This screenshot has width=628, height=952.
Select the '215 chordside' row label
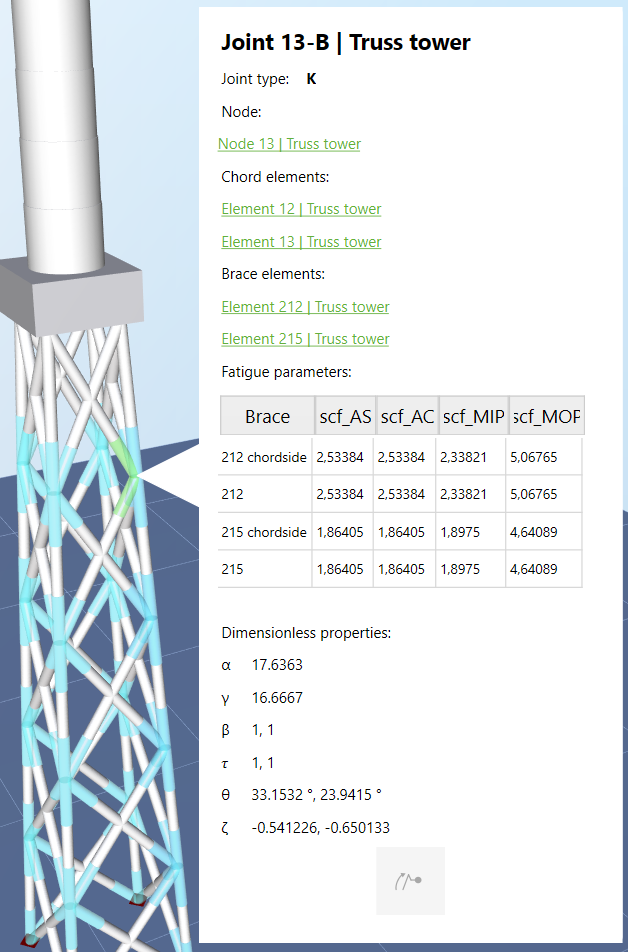pyautogui.click(x=264, y=532)
